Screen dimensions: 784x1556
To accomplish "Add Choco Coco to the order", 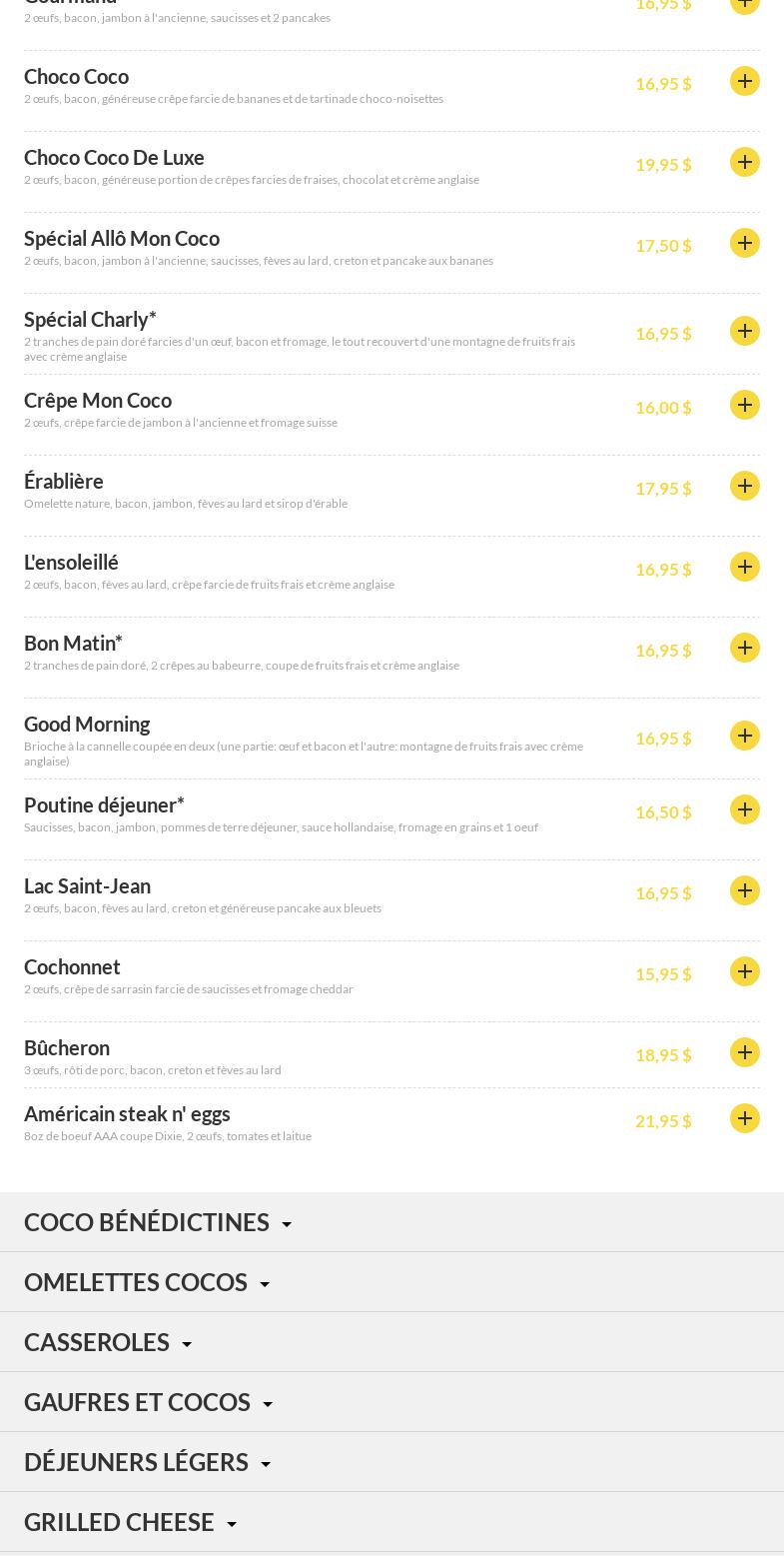I will (x=745, y=81).
